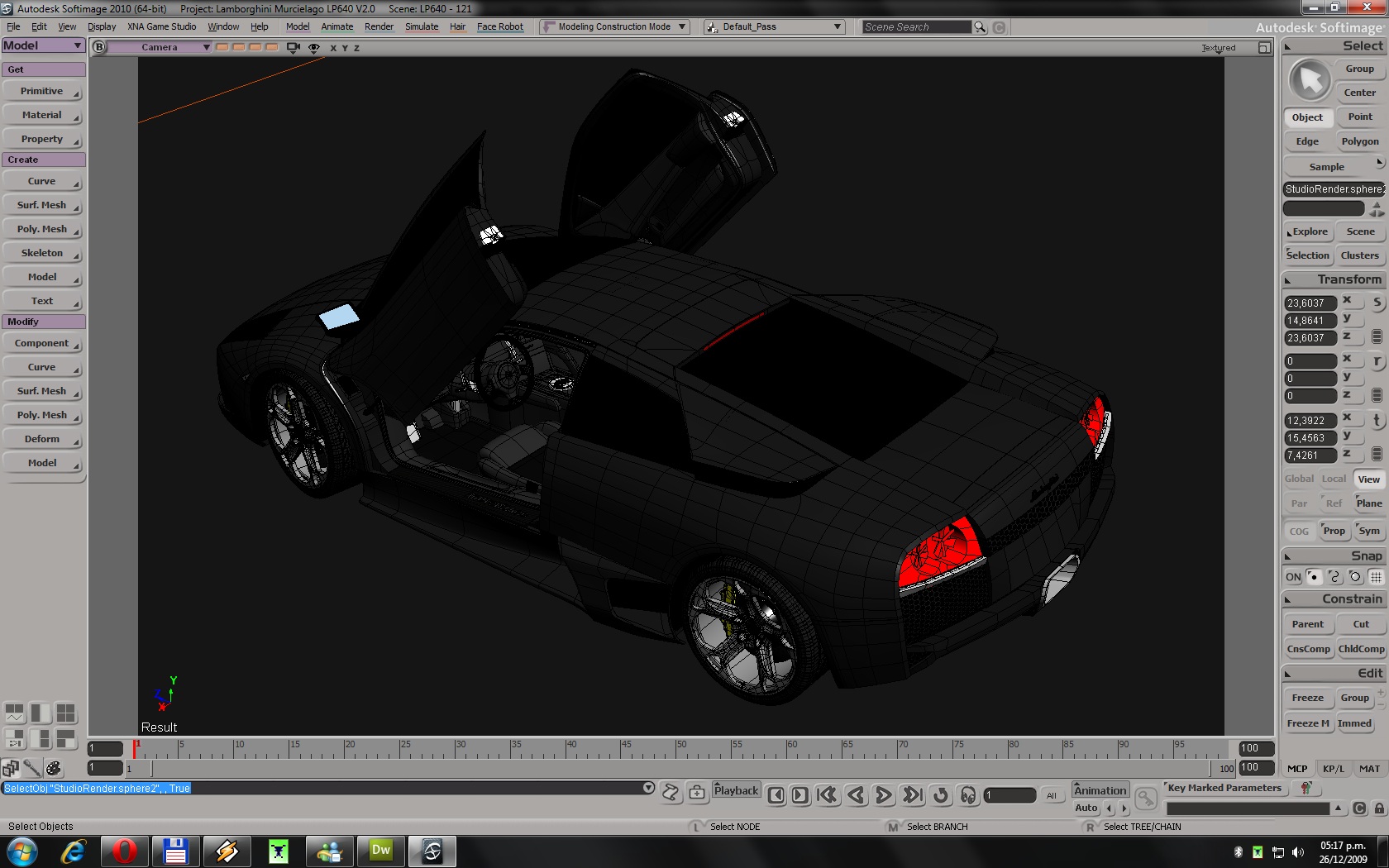Click the large selection arrow tool
This screenshot has width=1389, height=868.
click(x=1310, y=80)
